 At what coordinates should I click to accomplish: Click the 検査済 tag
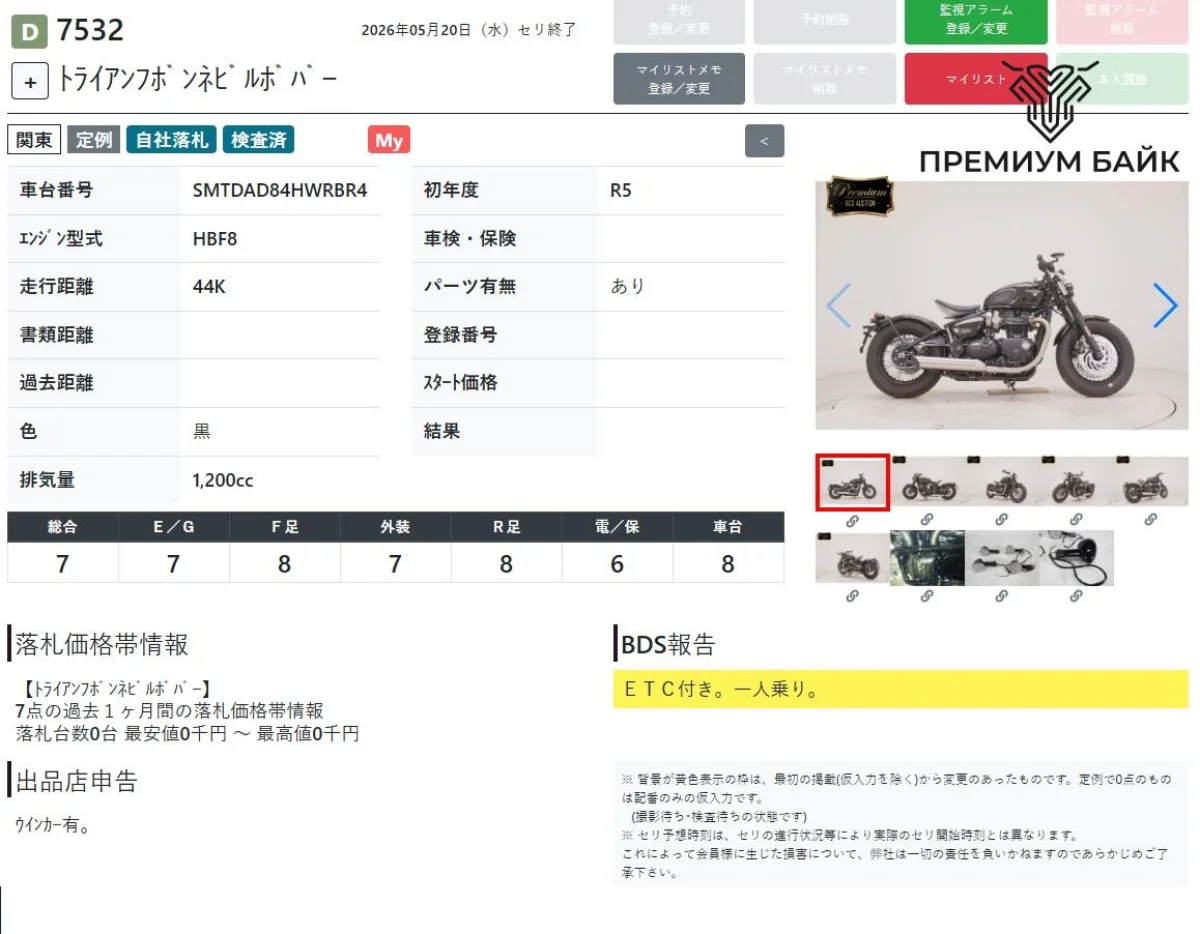[258, 140]
